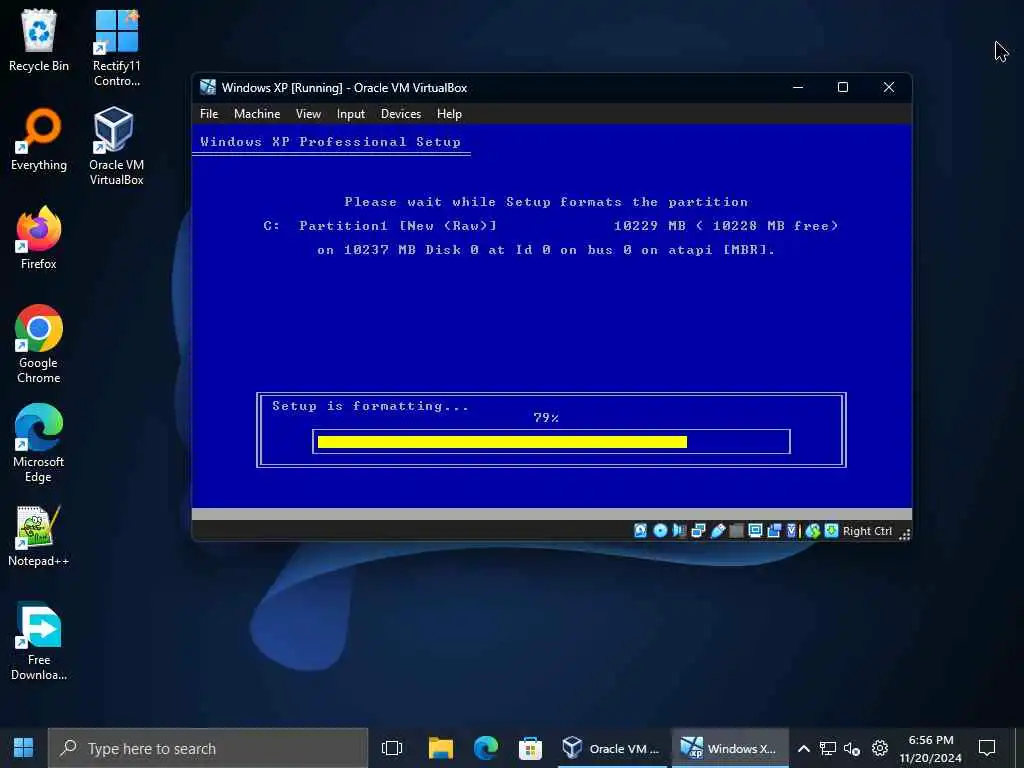Click the 79% progress text
The width and height of the screenshot is (1024, 768).
(546, 417)
